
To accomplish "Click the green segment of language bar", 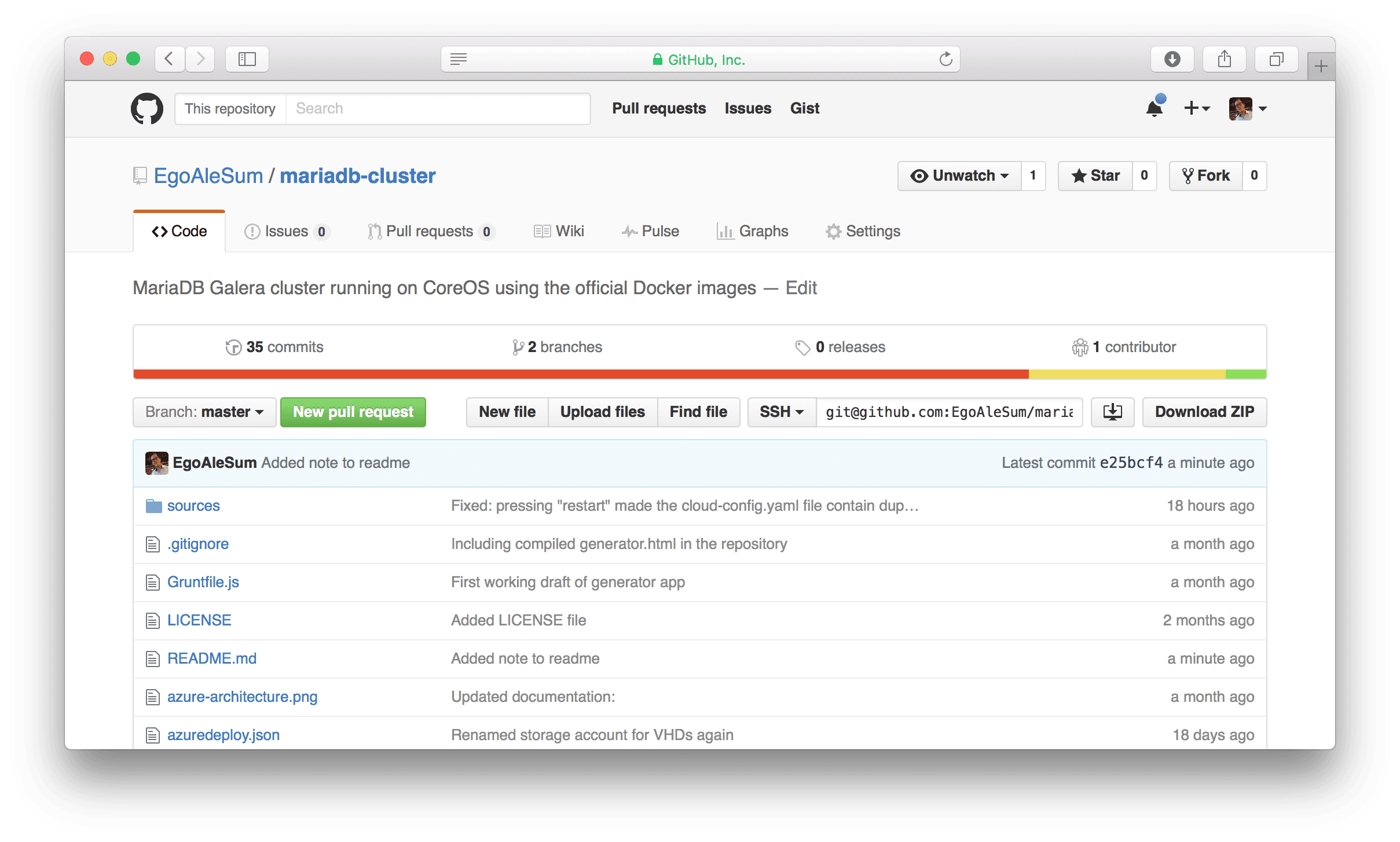I will point(1246,374).
